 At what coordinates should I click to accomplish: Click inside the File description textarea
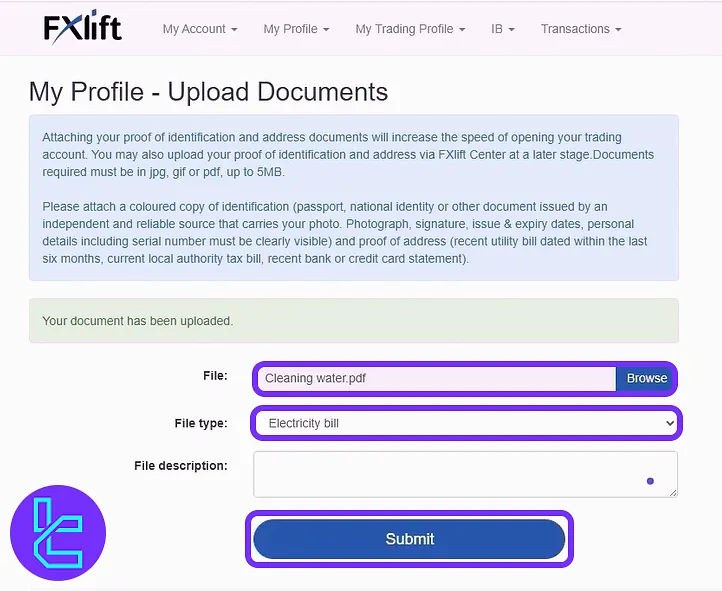click(x=465, y=474)
